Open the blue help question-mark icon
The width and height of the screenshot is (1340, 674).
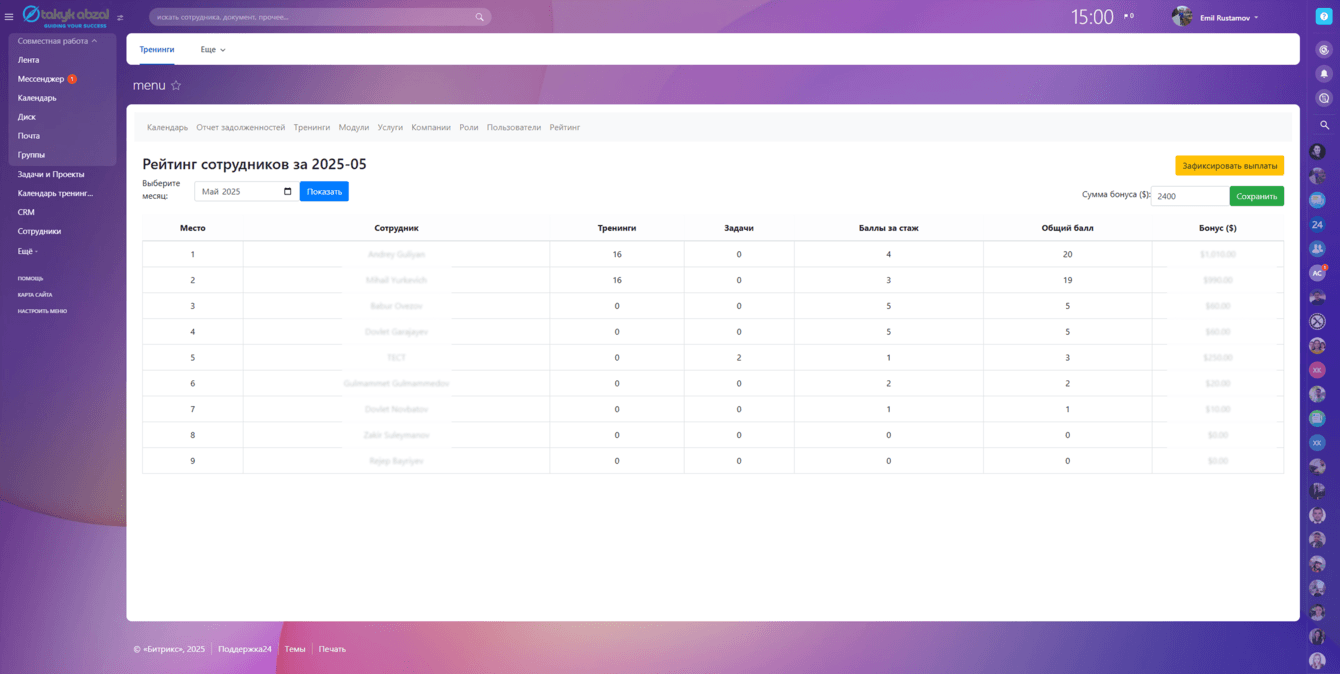pos(1324,17)
